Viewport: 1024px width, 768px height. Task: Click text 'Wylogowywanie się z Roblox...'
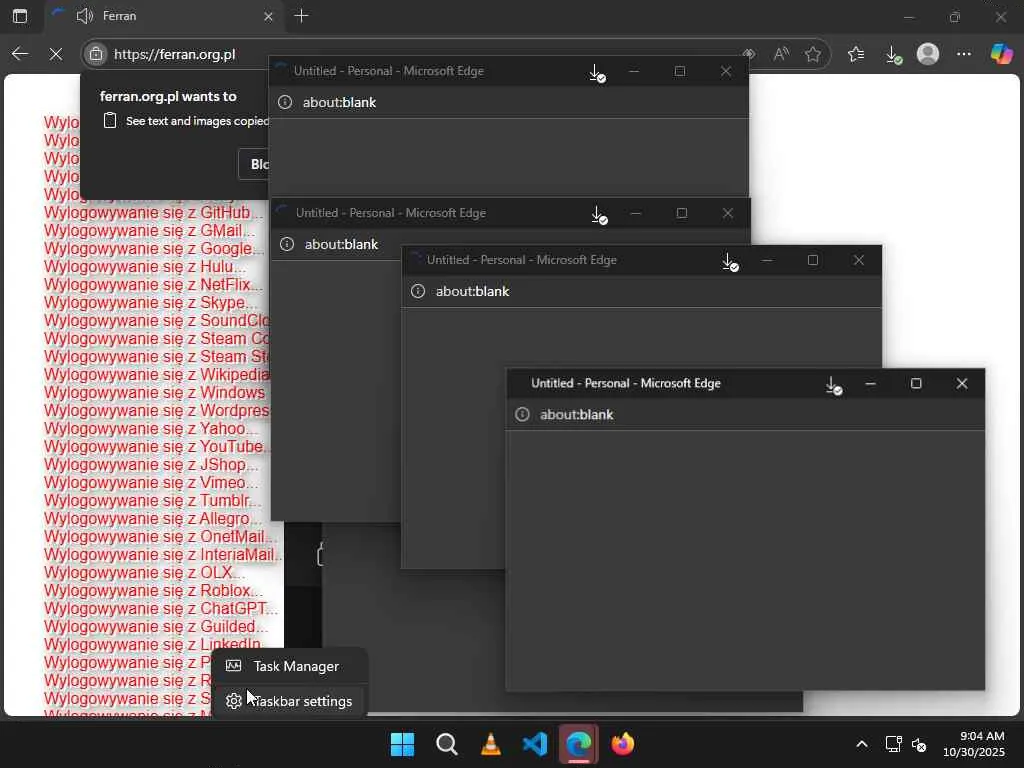(x=153, y=590)
